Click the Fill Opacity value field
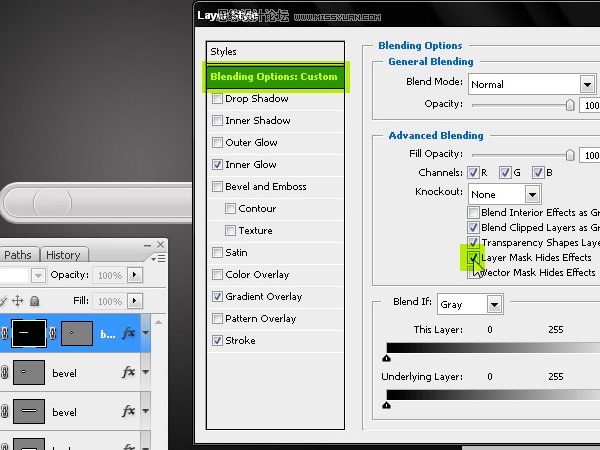The height and width of the screenshot is (450, 600). pyautogui.click(x=590, y=155)
